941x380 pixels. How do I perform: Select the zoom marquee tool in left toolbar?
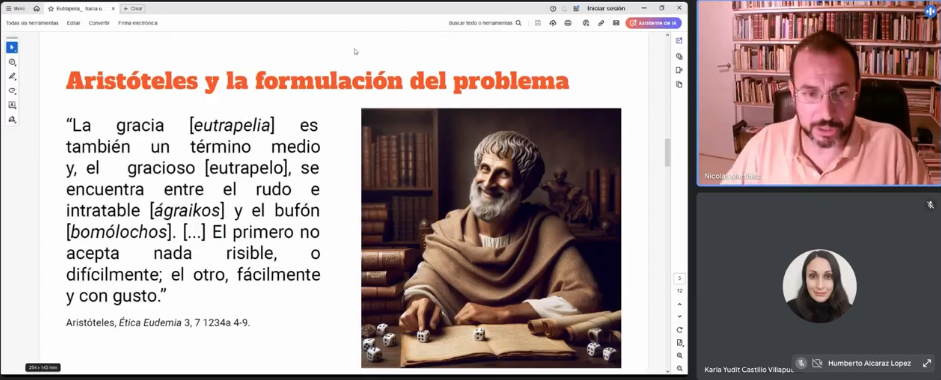[x=12, y=62]
